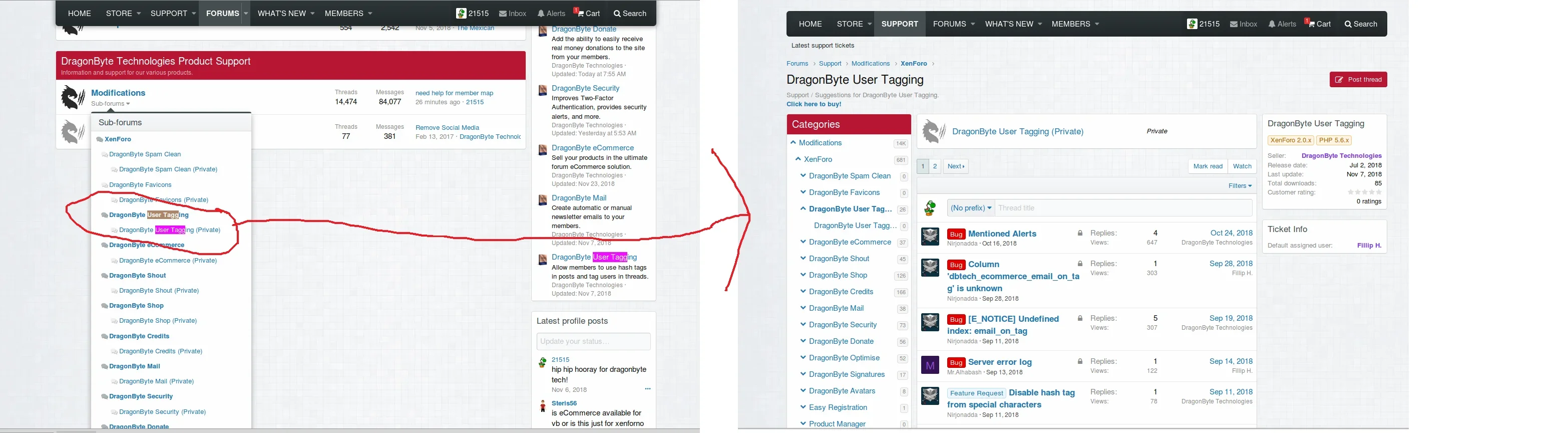Open need help for member map thread
The width and height of the screenshot is (1568, 433).
[454, 93]
